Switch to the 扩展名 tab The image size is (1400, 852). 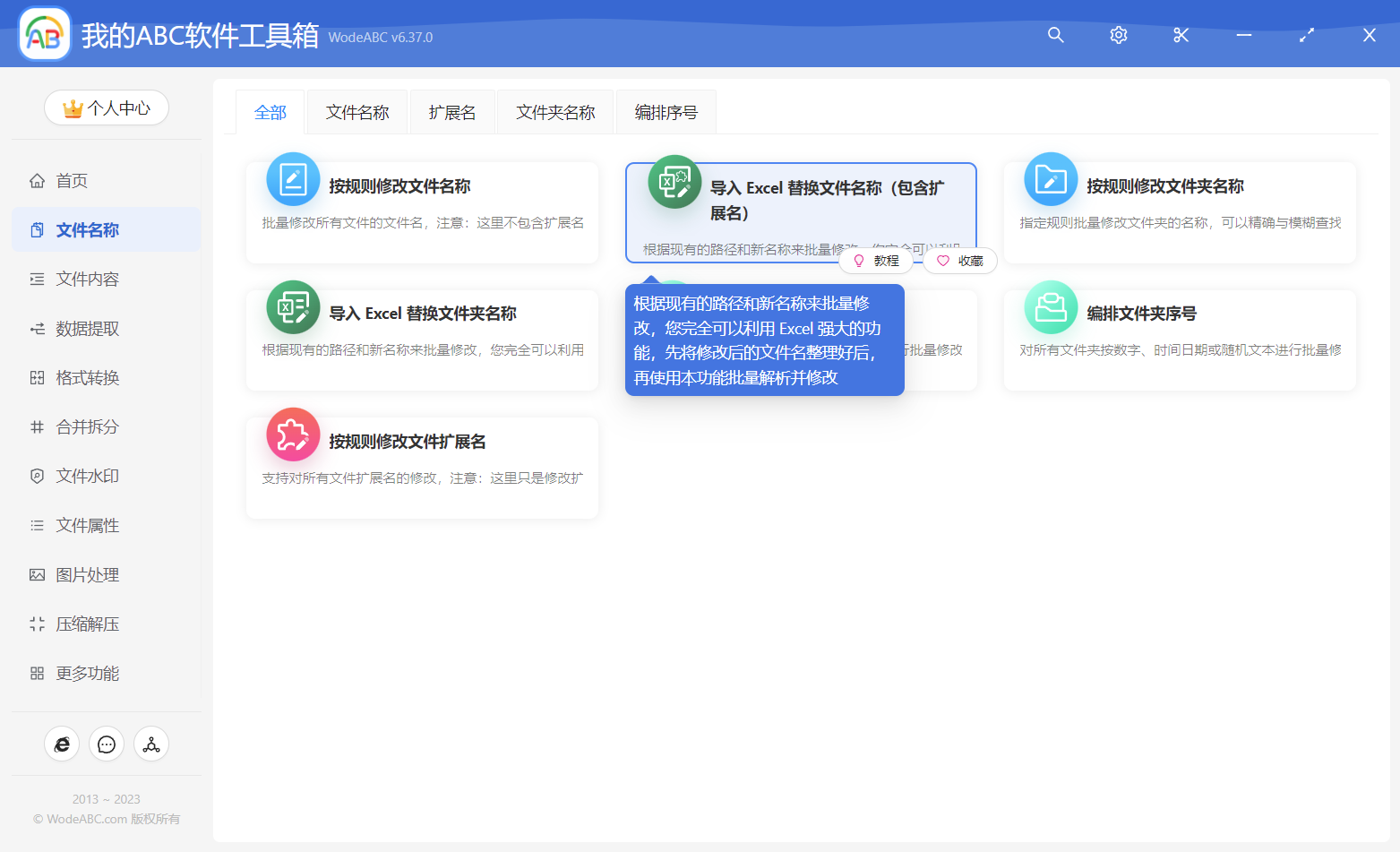click(451, 111)
